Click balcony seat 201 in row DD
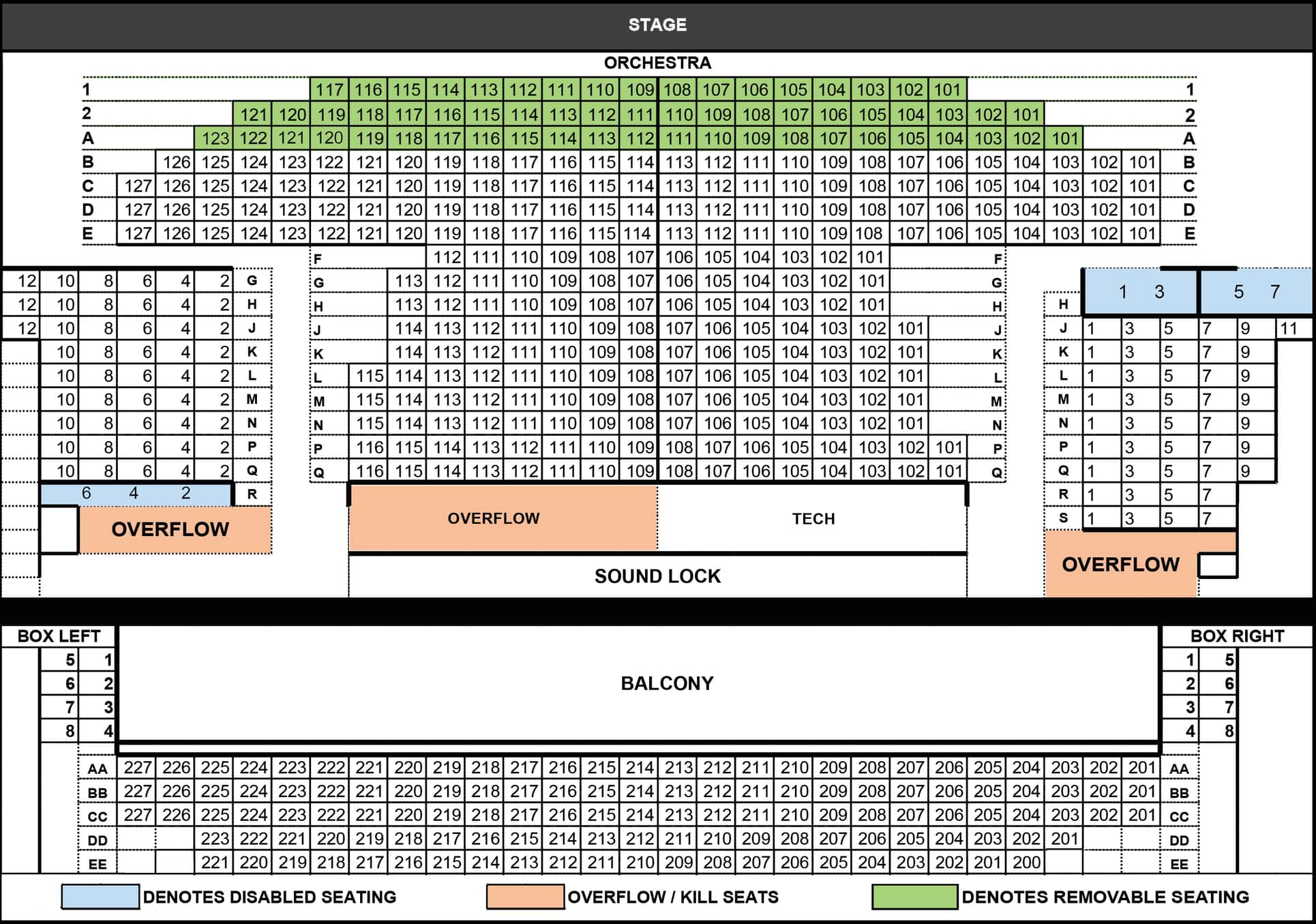The width and height of the screenshot is (1316, 924). tap(1064, 839)
